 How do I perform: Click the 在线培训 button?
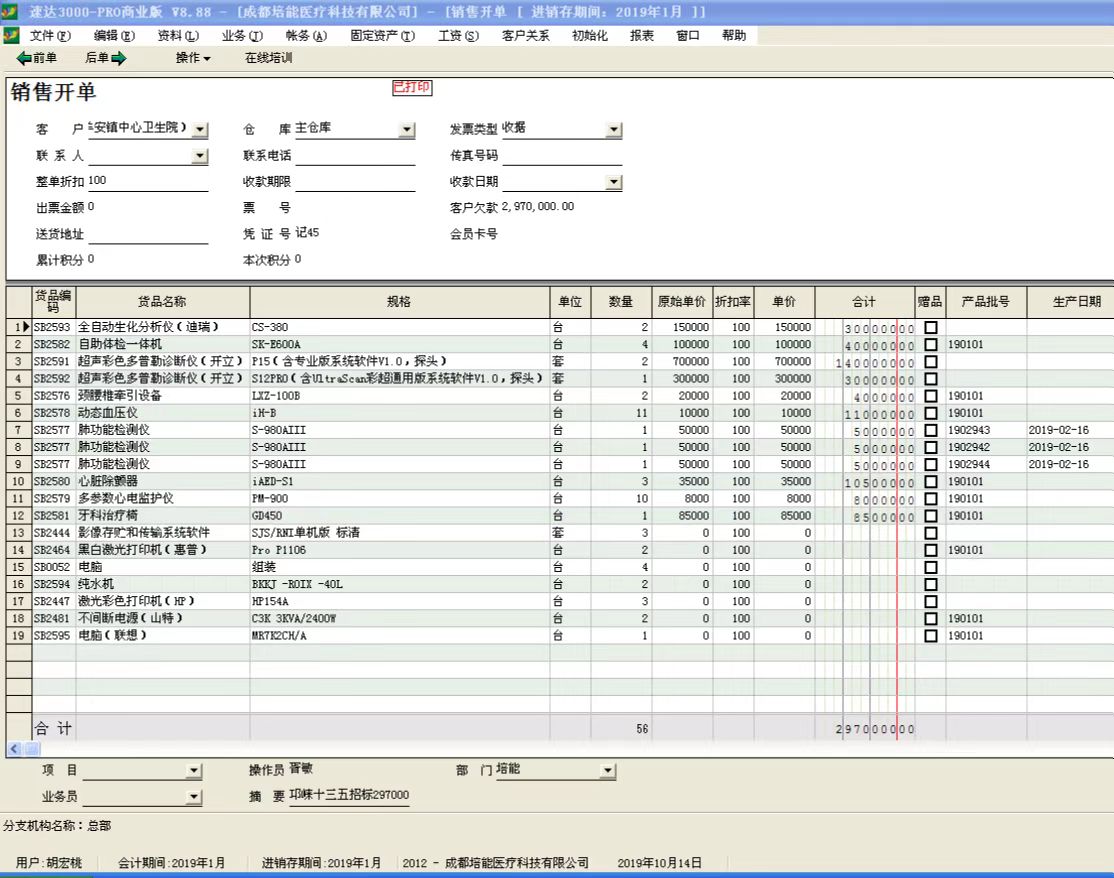point(269,58)
